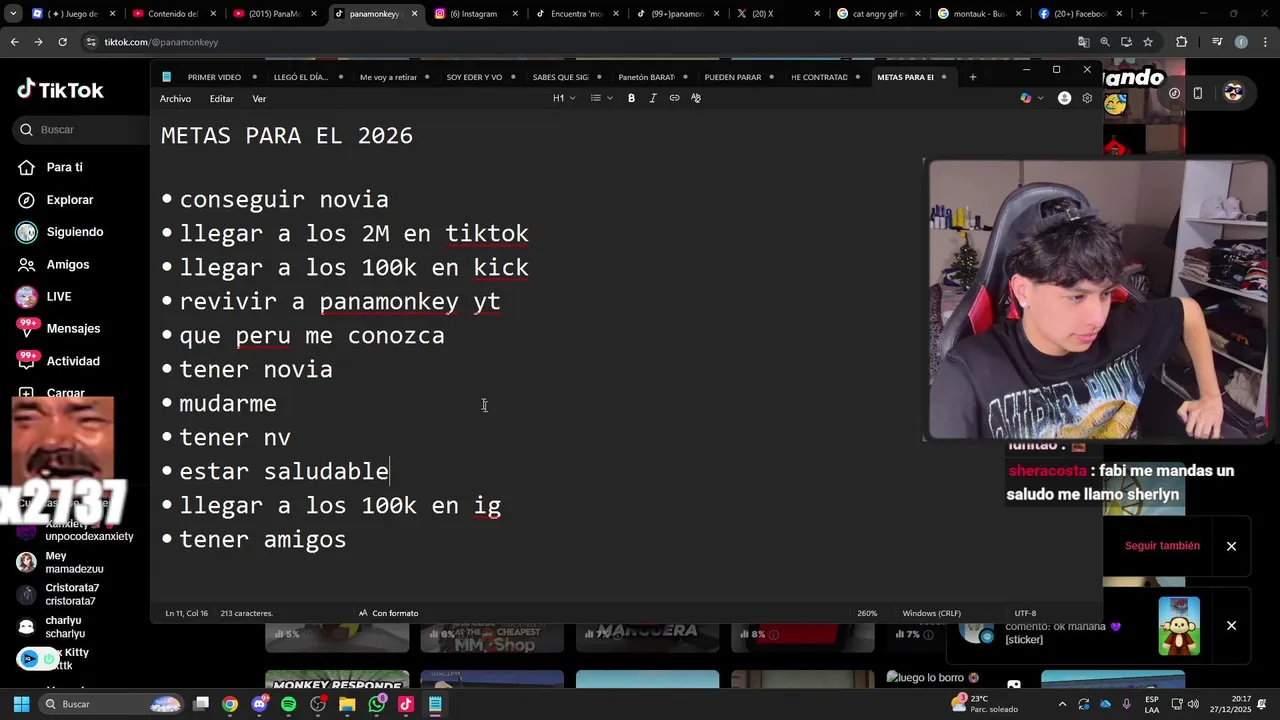Open the Editar menu
Screen dimensions: 1280x720
coord(222,99)
